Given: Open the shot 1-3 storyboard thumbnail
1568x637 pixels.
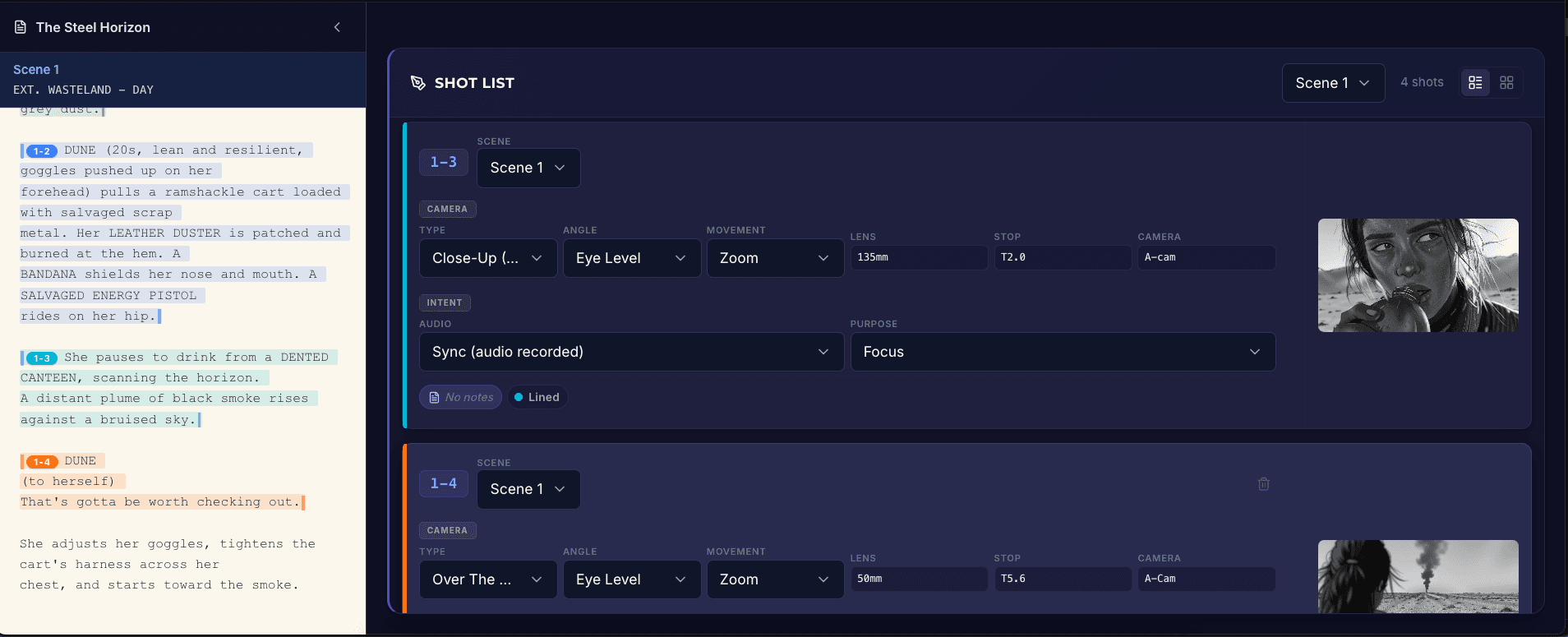Looking at the screenshot, I should [x=1418, y=275].
